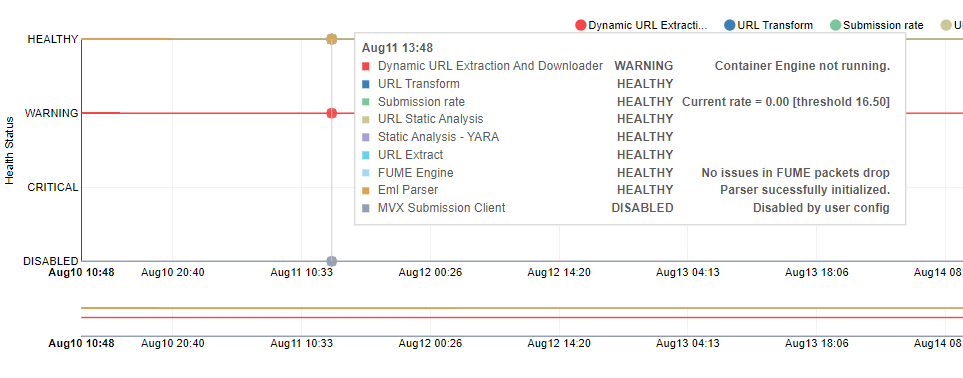
Task: Click URL Transform row in tooltip
Action: click(625, 84)
